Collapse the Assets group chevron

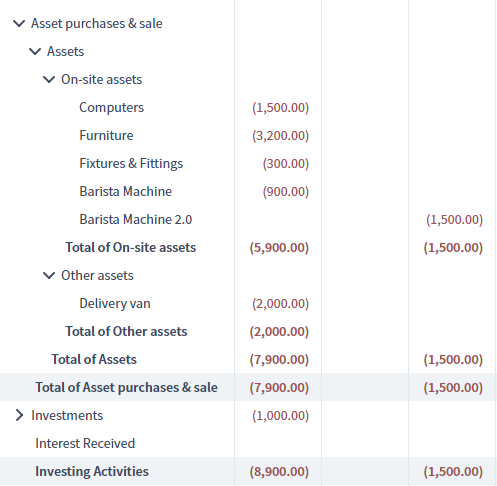[35, 52]
